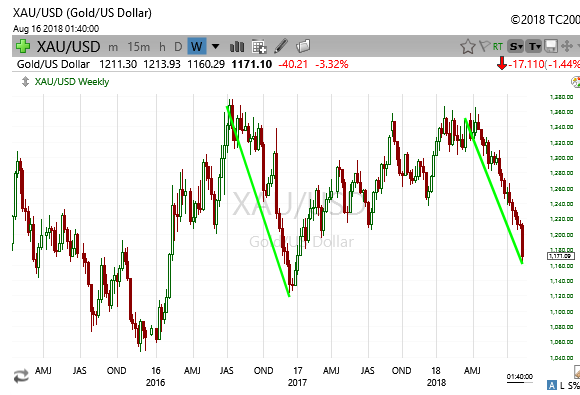Click the floppy disk save icon
This screenshot has width=580, height=395.
pos(551,46)
